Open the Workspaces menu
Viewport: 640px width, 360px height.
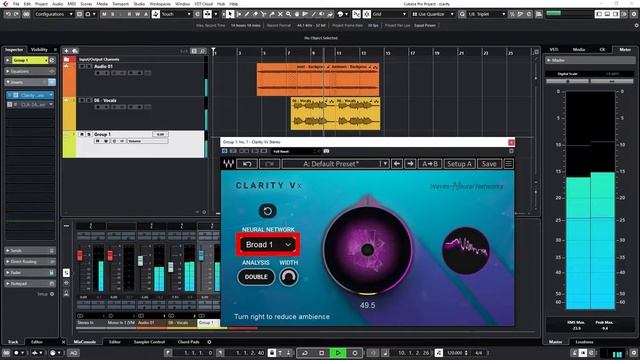click(160, 4)
